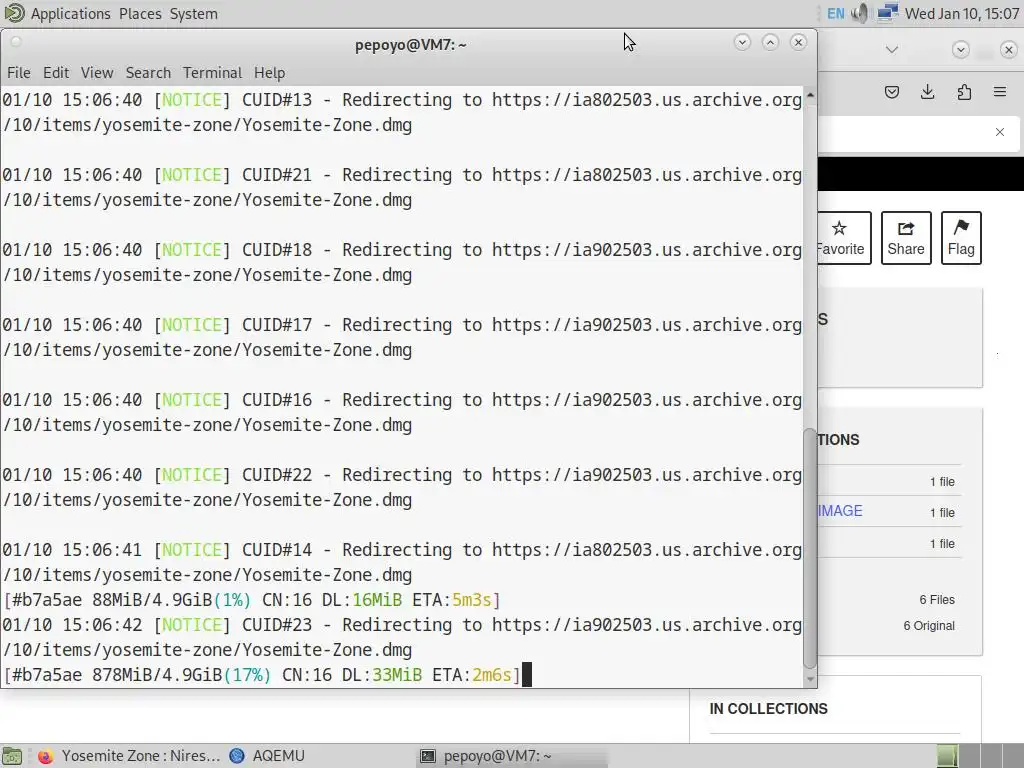Dismiss the Firefox notification bar with X
This screenshot has width=1024, height=768.
point(1000,132)
